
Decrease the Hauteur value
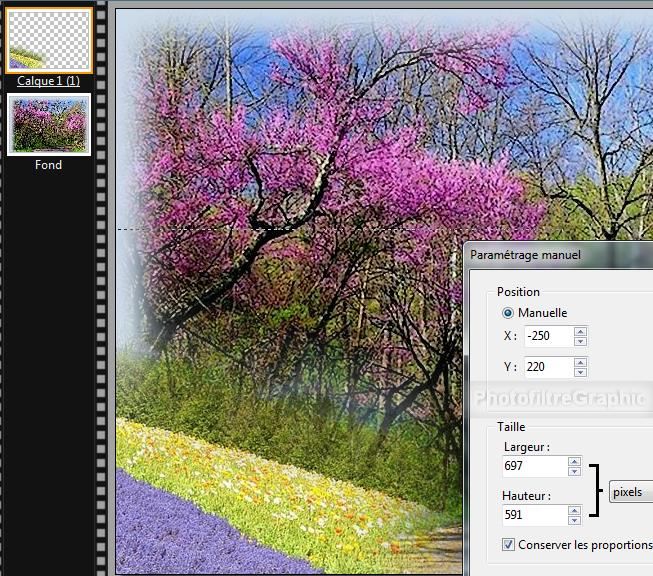(x=575, y=520)
